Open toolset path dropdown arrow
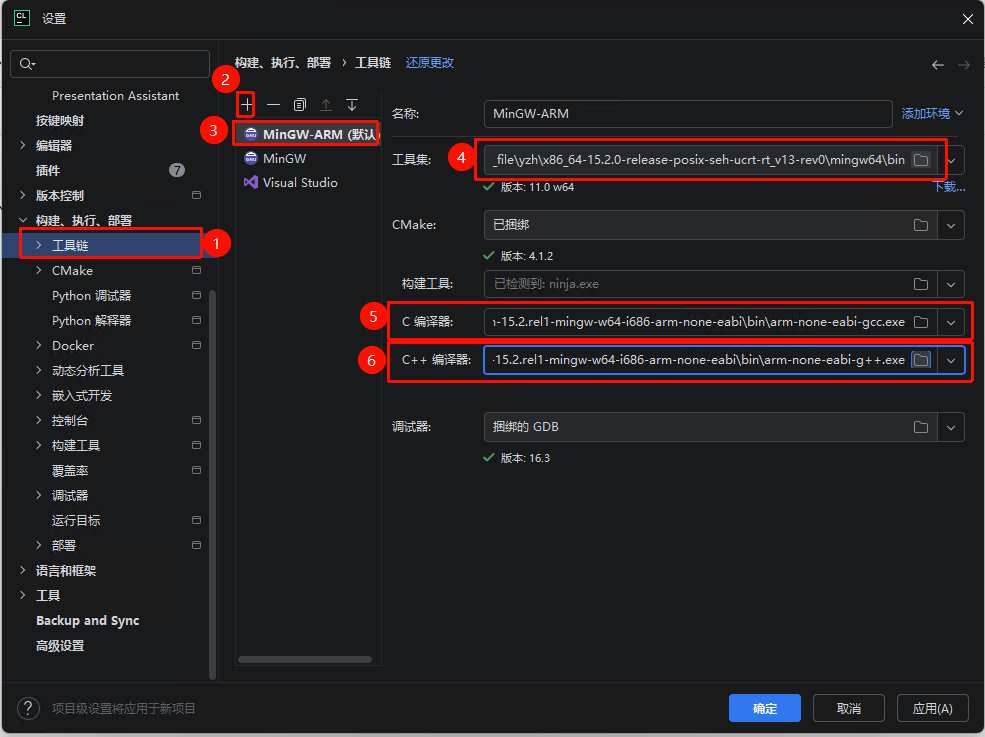The height and width of the screenshot is (737, 985). pyautogui.click(x=952, y=160)
